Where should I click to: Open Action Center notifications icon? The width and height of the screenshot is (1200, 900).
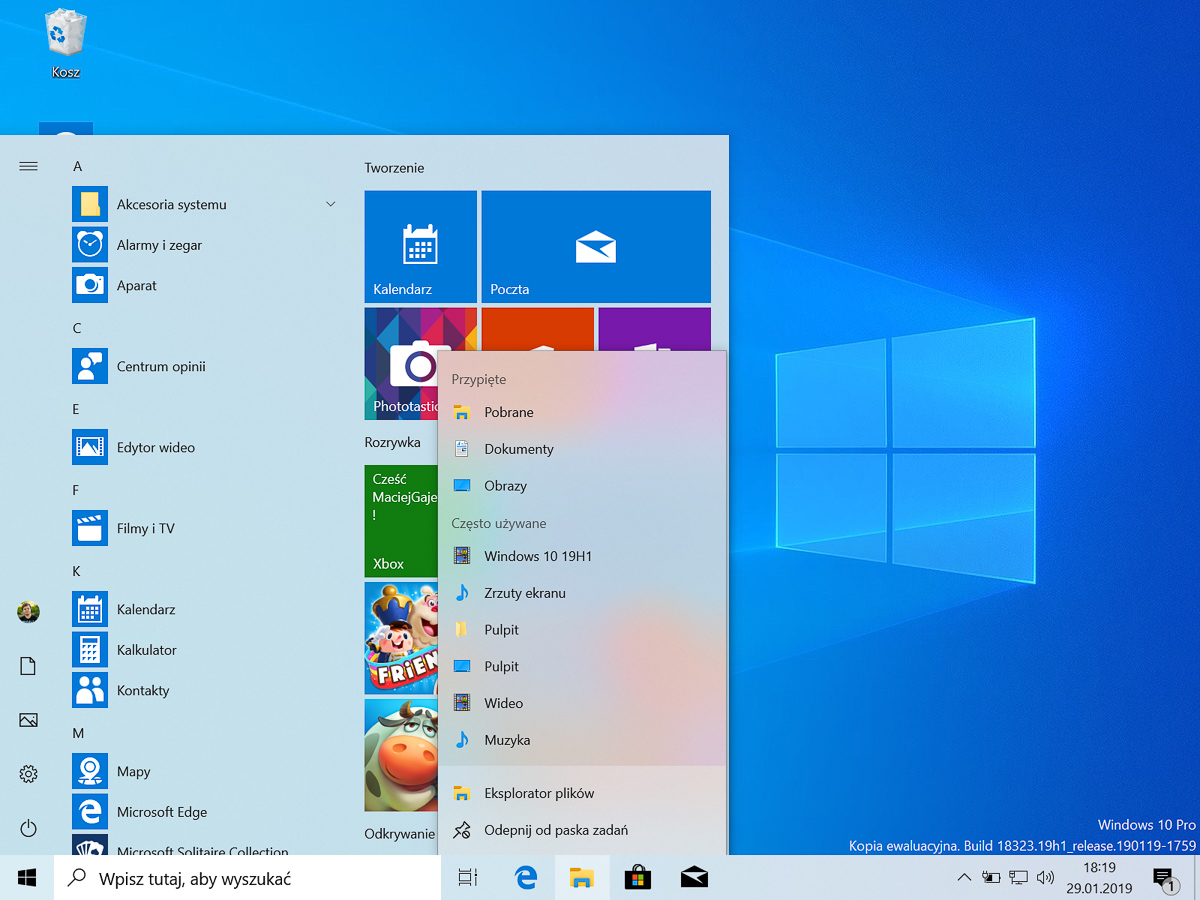(x=1163, y=878)
